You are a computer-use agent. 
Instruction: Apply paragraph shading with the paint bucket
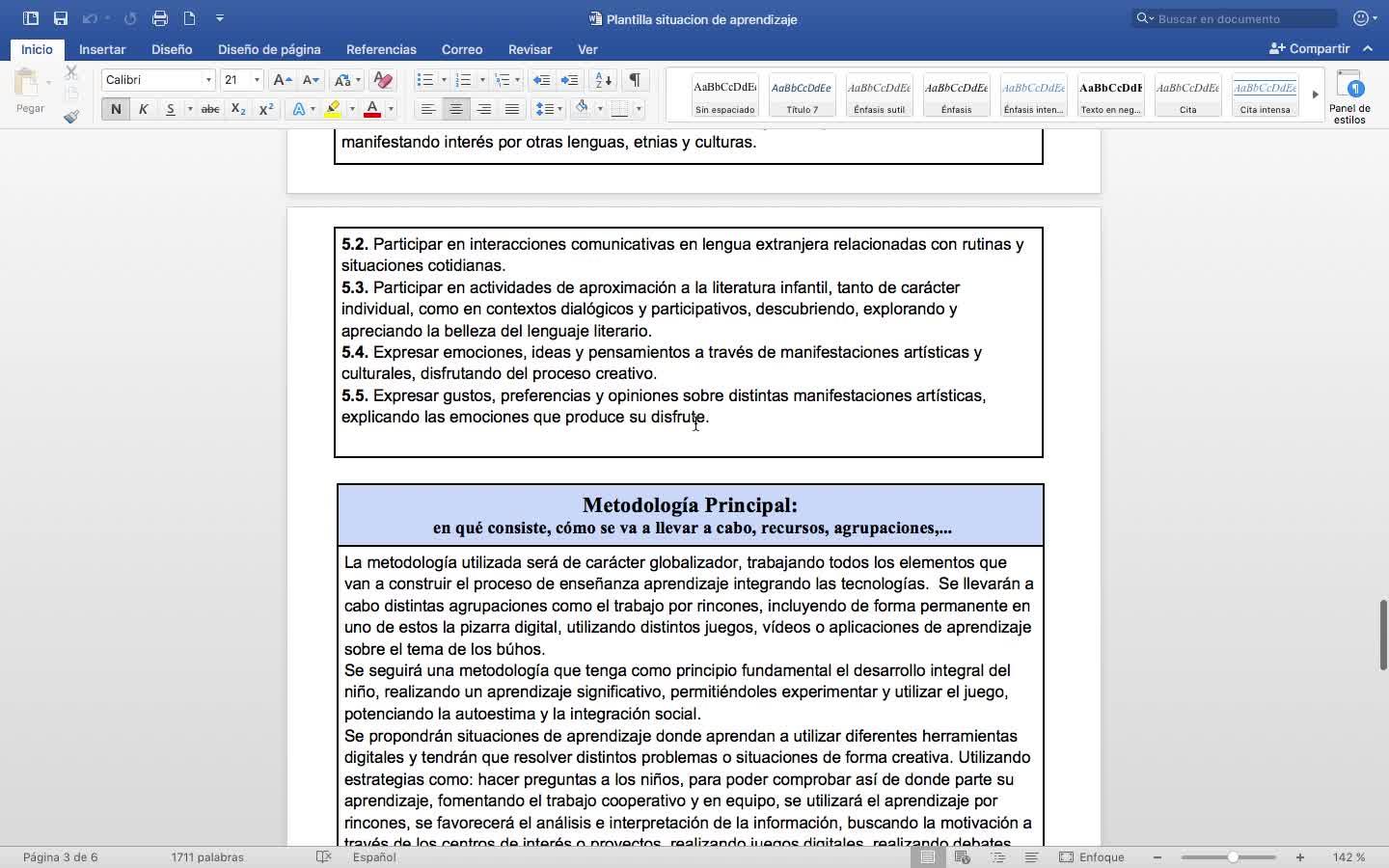point(582,109)
